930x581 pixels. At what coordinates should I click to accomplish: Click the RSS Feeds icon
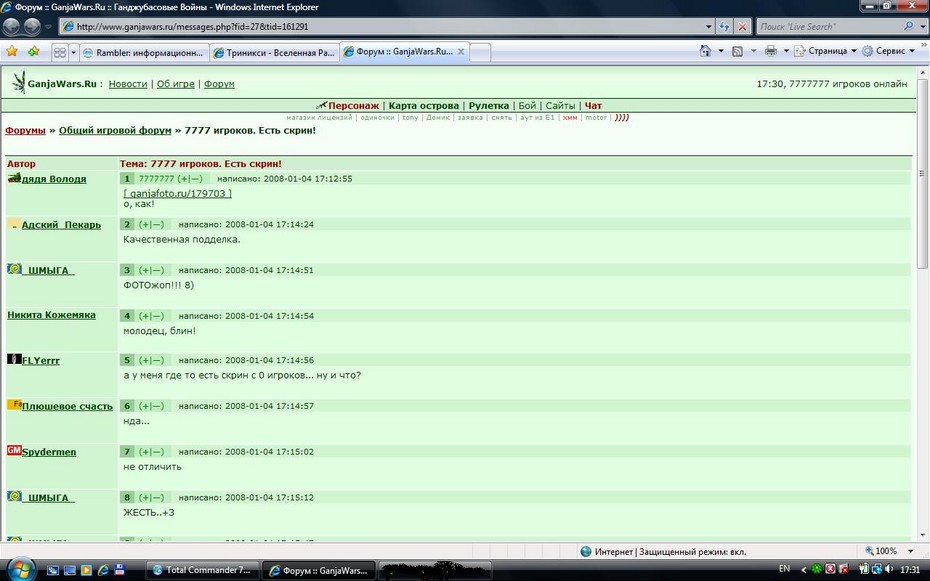point(737,52)
